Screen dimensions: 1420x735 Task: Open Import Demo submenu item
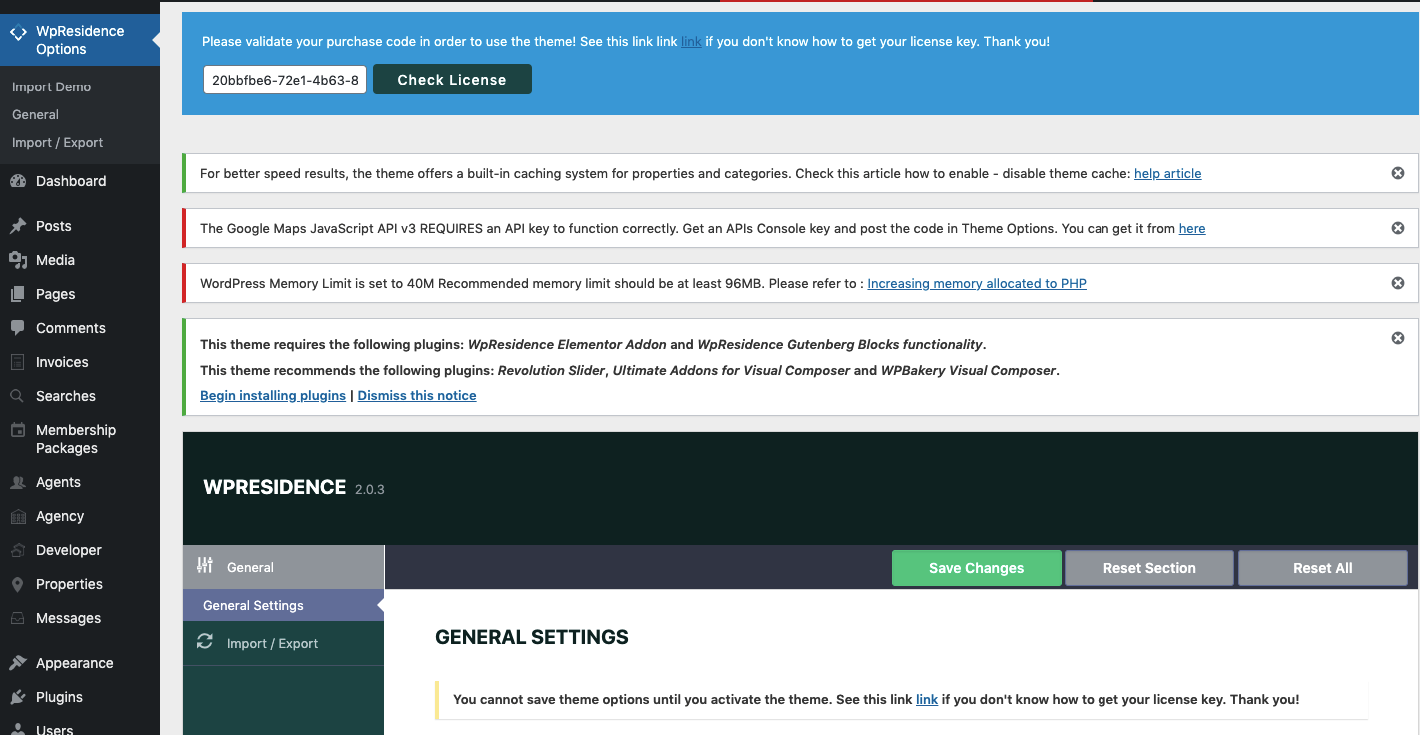51,87
